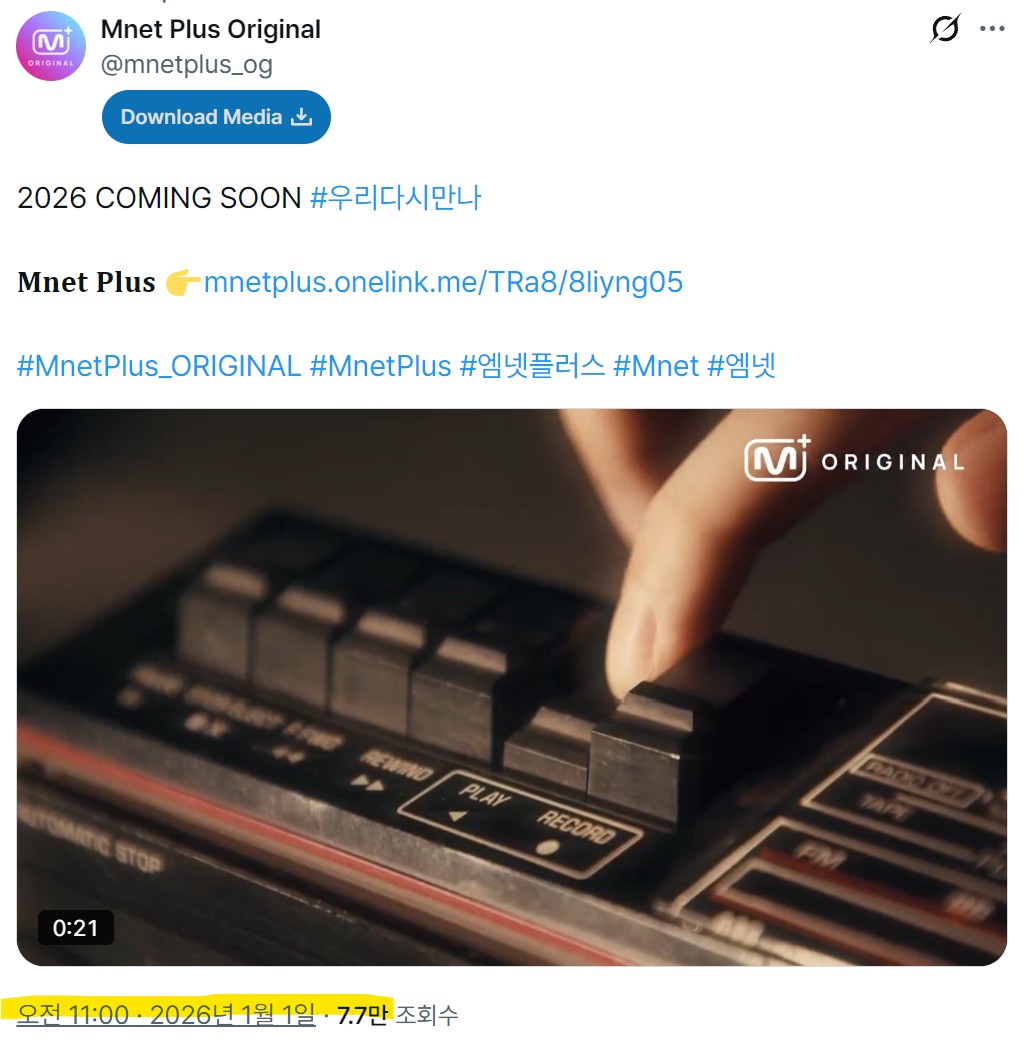Open the Mnet Plus Original display name
Image resolution: width=1030 pixels, height=1051 pixels.
click(210, 29)
